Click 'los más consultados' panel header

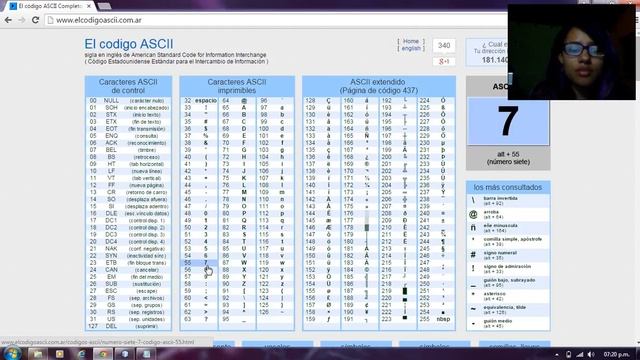coord(508,187)
